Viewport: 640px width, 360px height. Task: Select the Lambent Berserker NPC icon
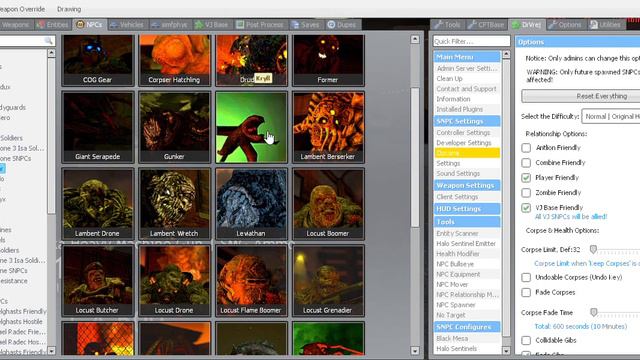coord(328,127)
